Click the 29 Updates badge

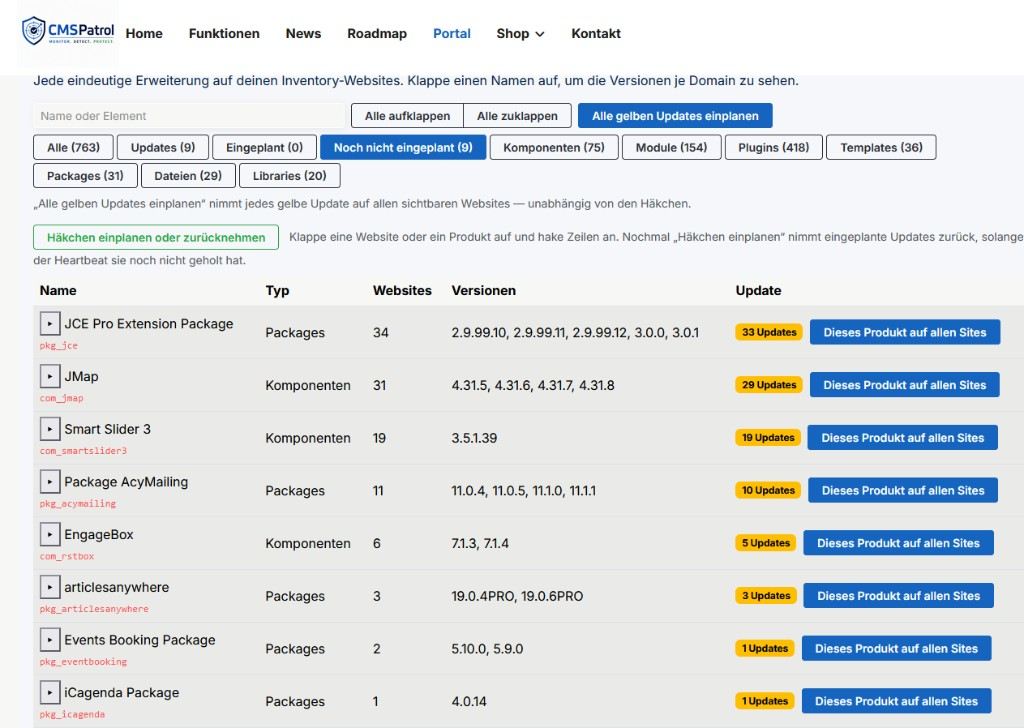pos(769,385)
